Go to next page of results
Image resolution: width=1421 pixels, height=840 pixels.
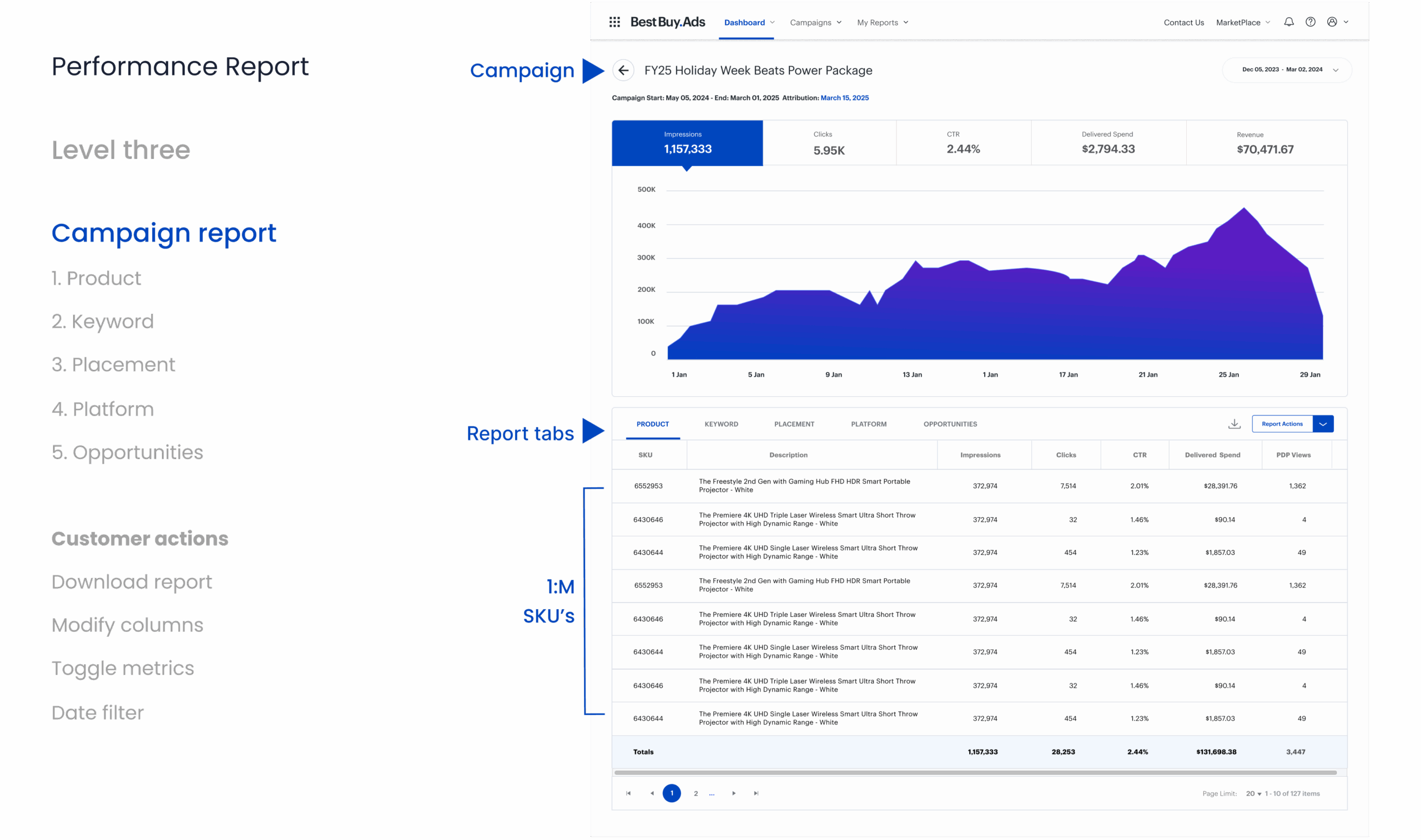coord(734,793)
